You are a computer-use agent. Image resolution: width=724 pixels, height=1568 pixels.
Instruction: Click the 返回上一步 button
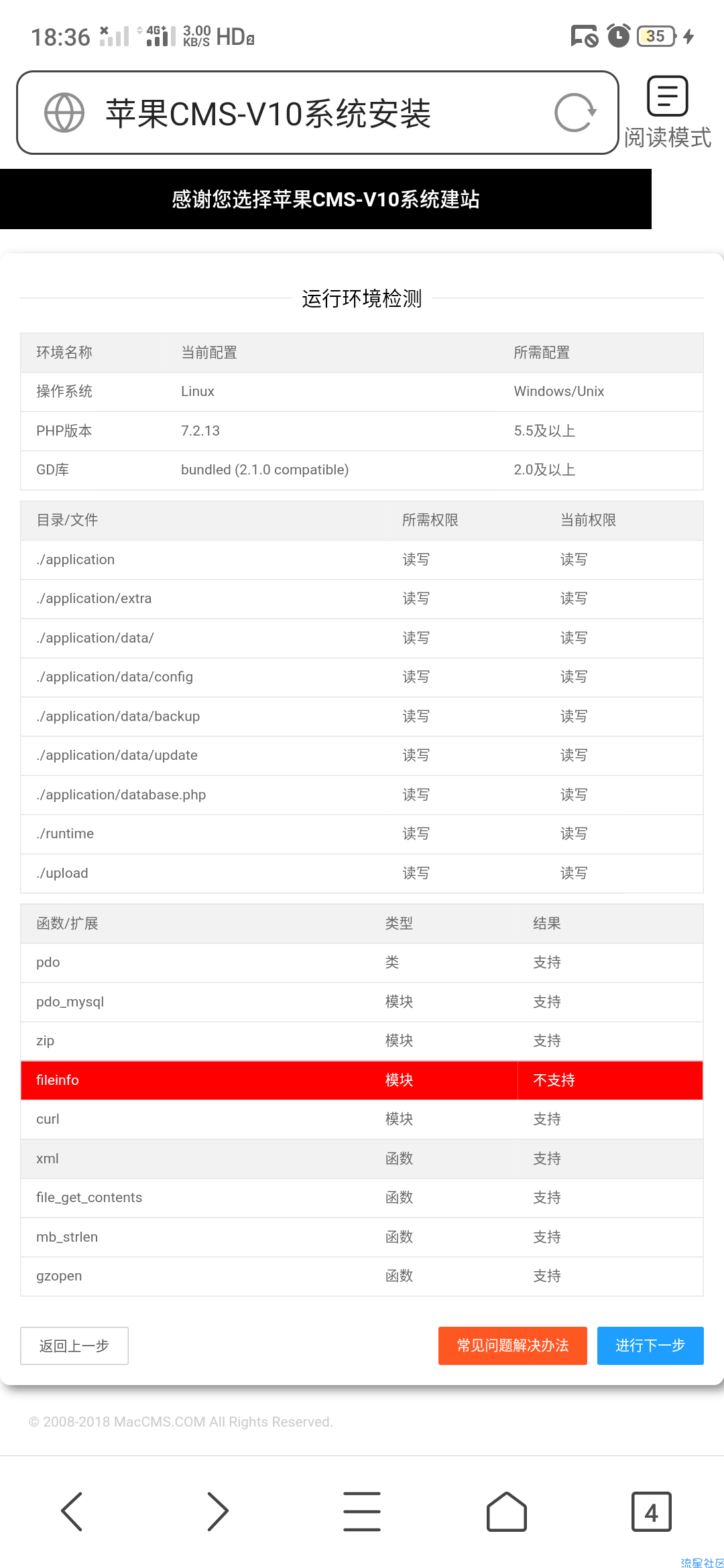coord(74,1346)
